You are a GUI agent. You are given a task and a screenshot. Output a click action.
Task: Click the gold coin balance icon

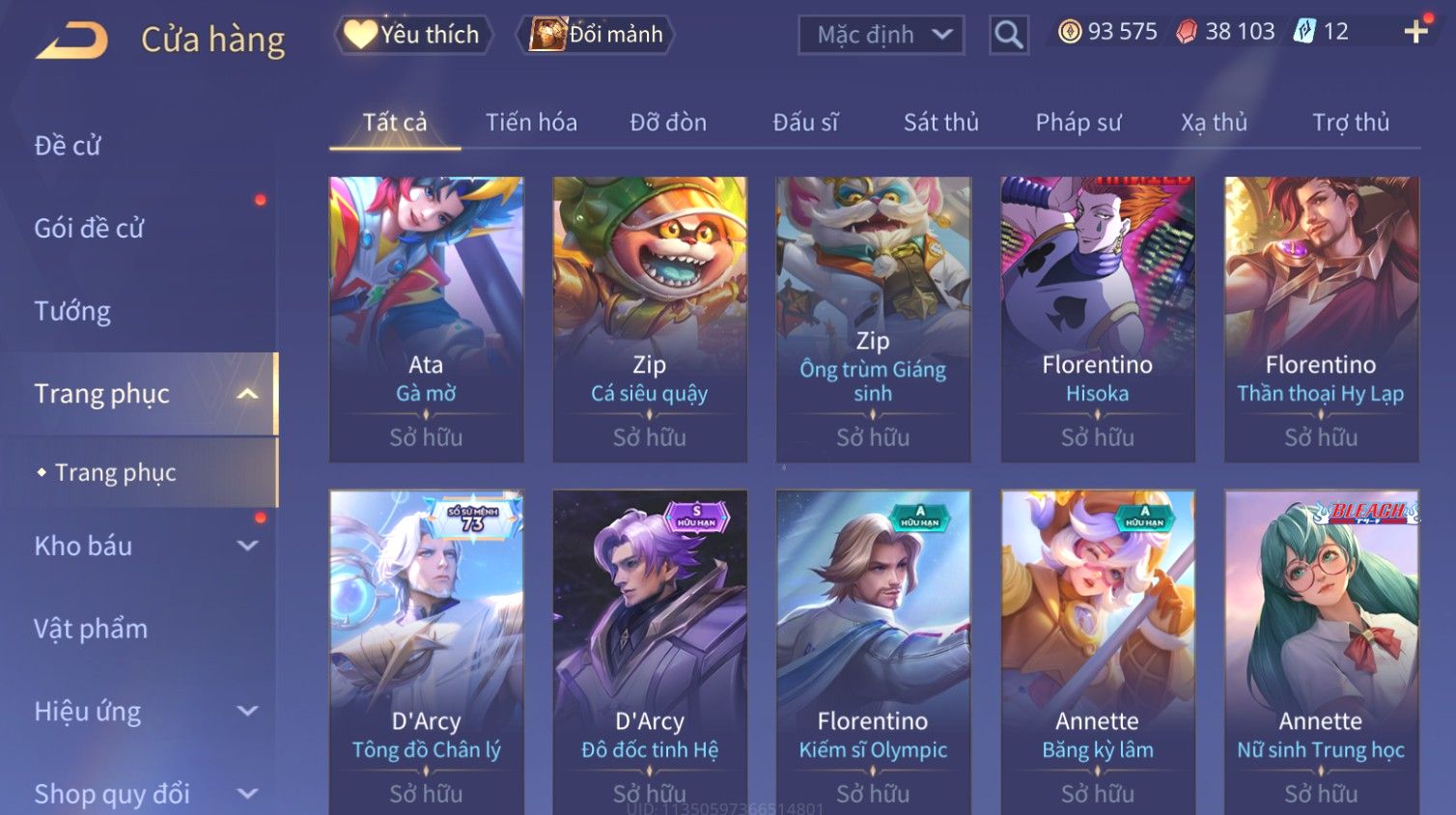1069,32
